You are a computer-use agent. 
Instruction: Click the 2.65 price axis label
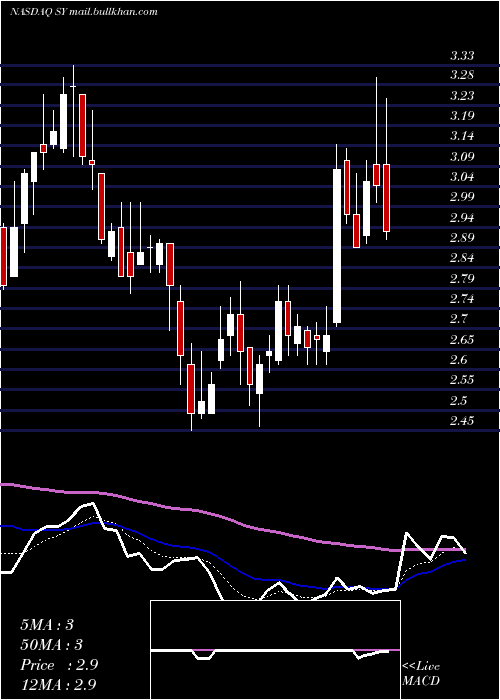(x=462, y=339)
